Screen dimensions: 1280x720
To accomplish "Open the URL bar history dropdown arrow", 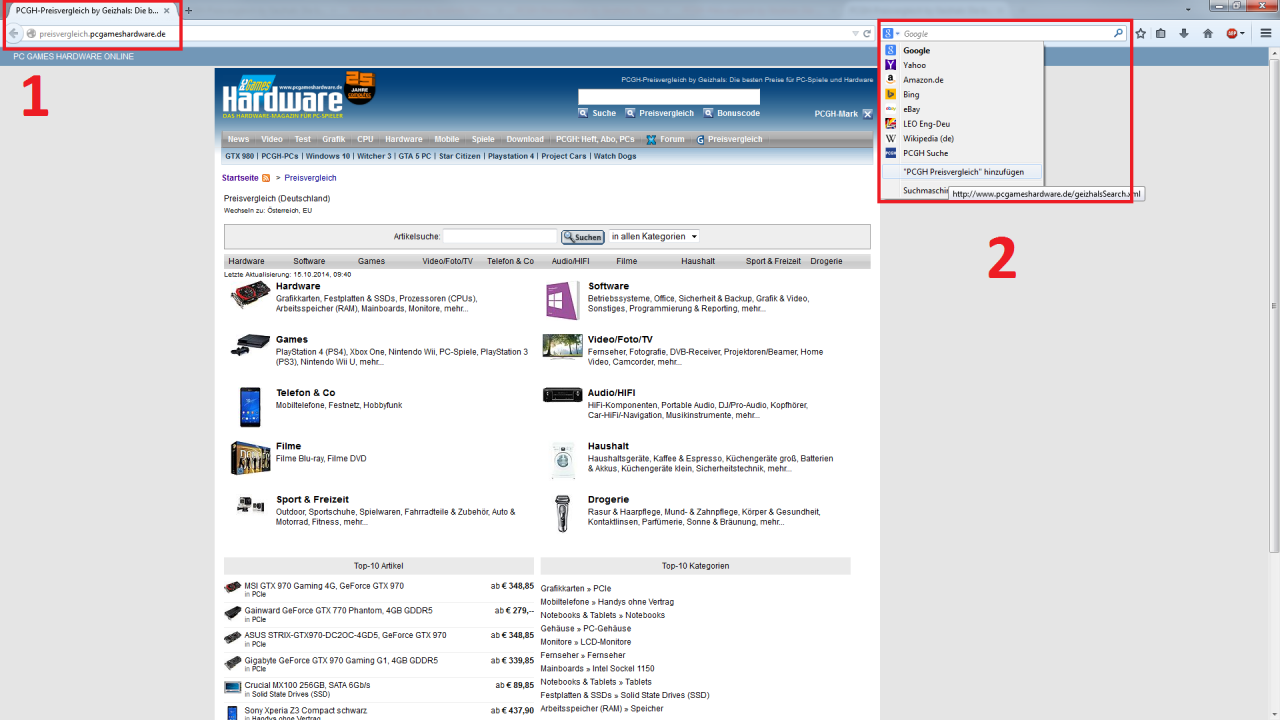I will point(853,33).
